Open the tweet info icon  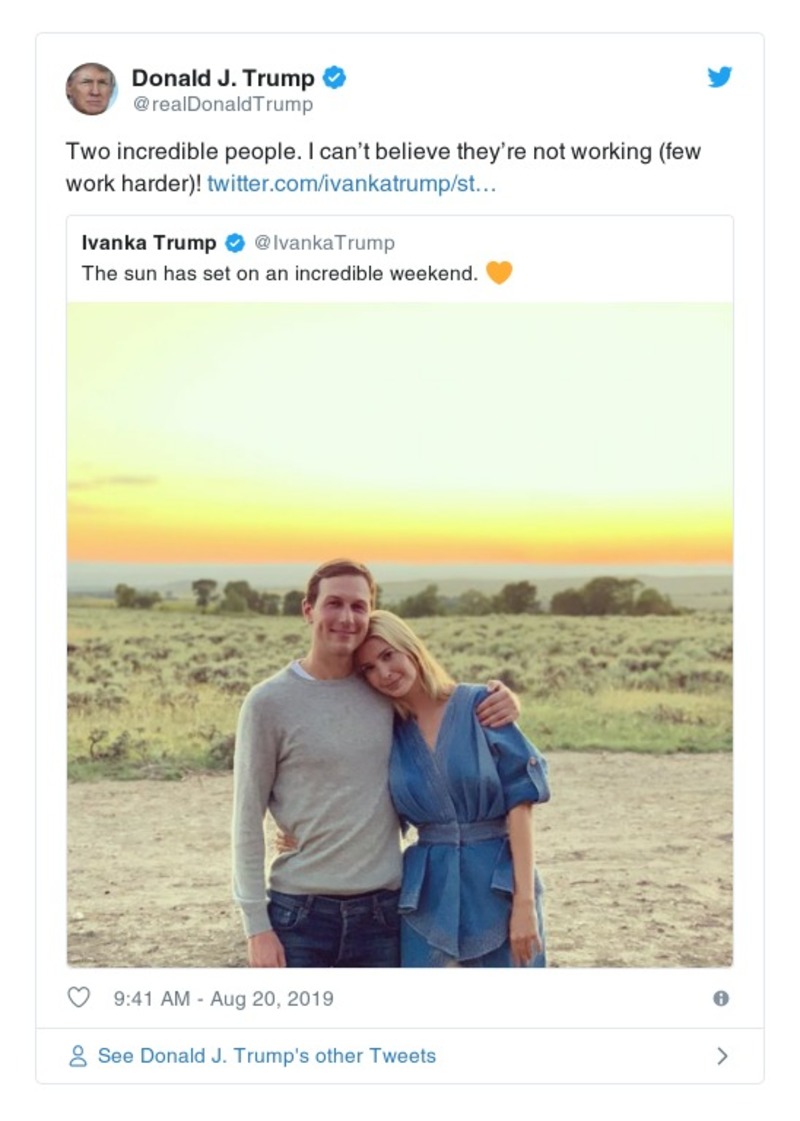(720, 998)
